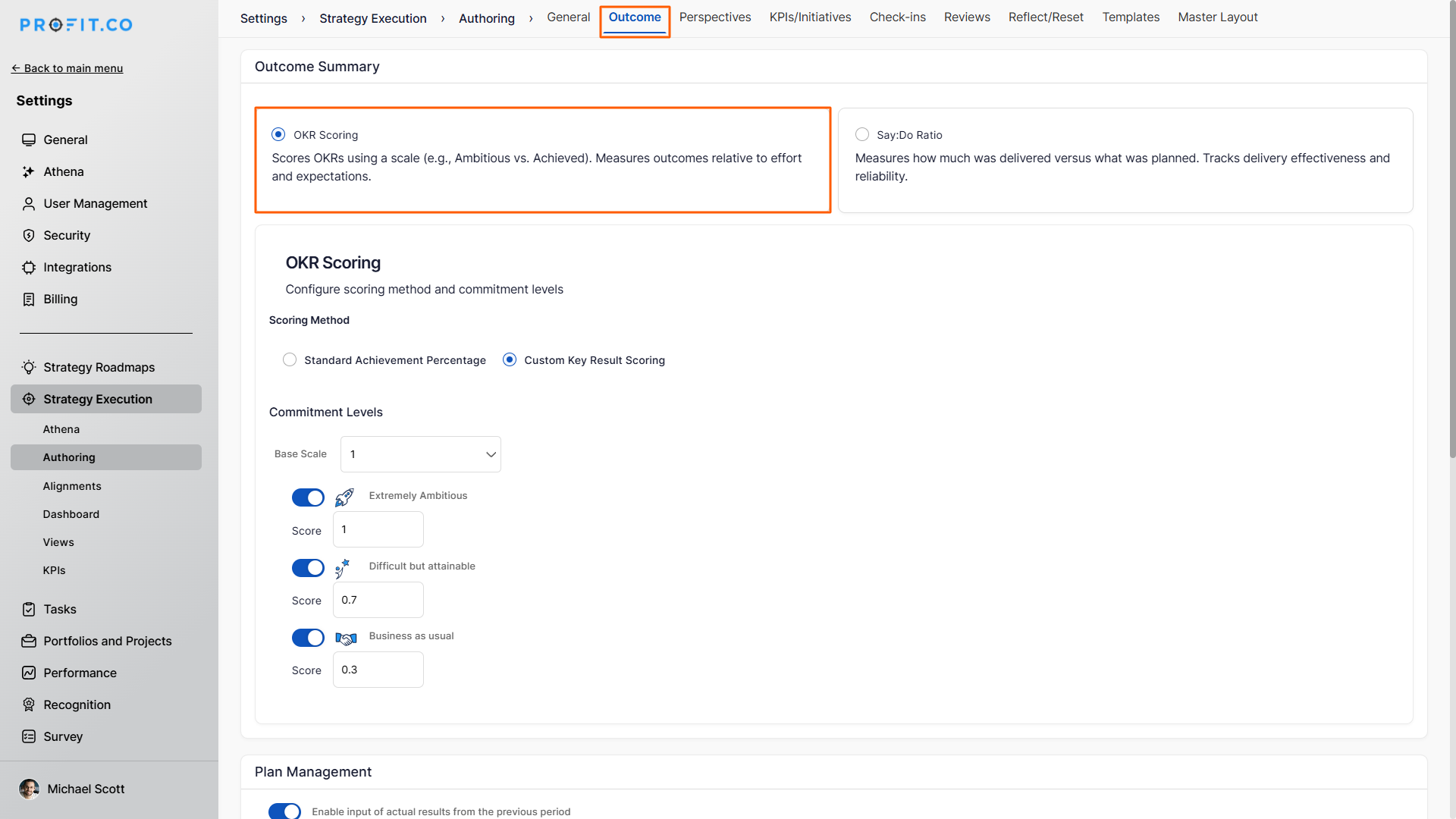Turn off Business as usual toggle
Screen dimensions: 1456x819
point(308,638)
